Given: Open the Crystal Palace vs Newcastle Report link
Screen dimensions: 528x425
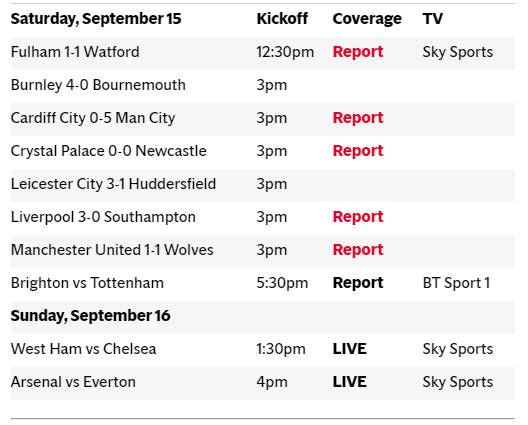Looking at the screenshot, I should point(358,151).
